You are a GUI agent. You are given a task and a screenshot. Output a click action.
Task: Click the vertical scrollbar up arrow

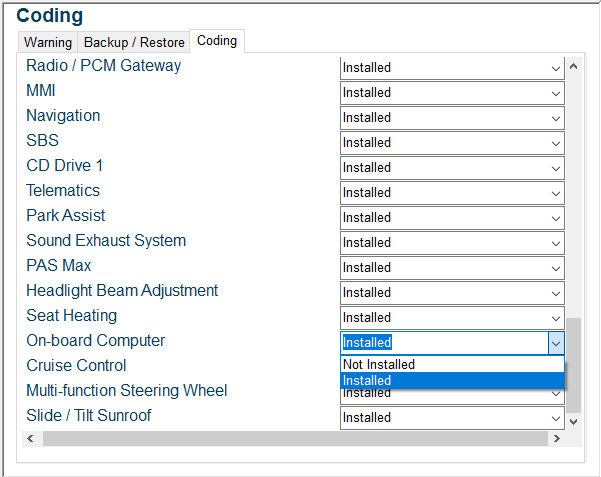tap(573, 68)
